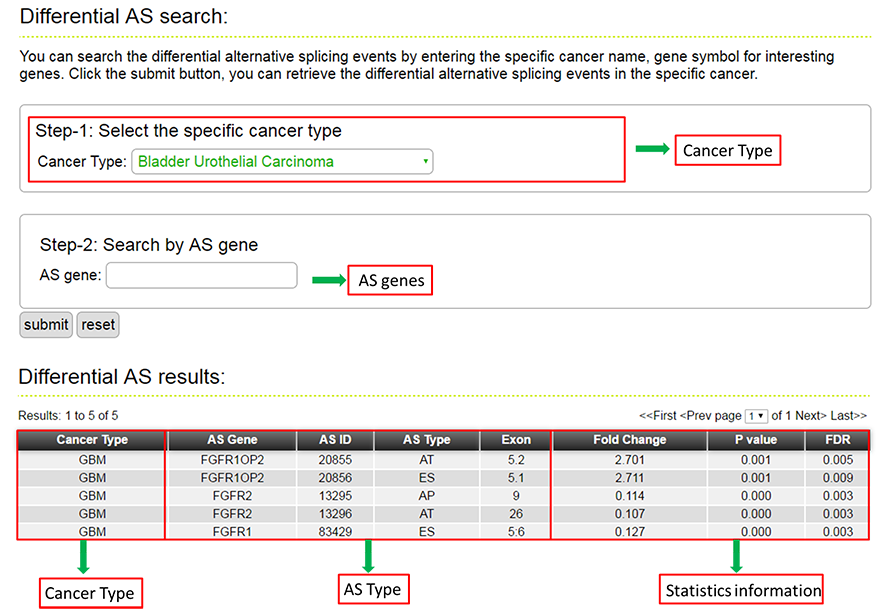Viewport: 890px width, 615px height.
Task: Select the Exon column header
Action: pyautogui.click(x=515, y=440)
